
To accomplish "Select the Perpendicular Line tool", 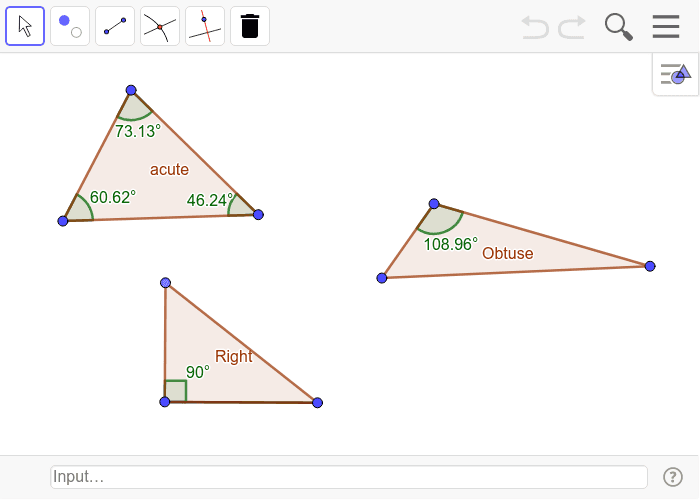I will click(x=205, y=26).
